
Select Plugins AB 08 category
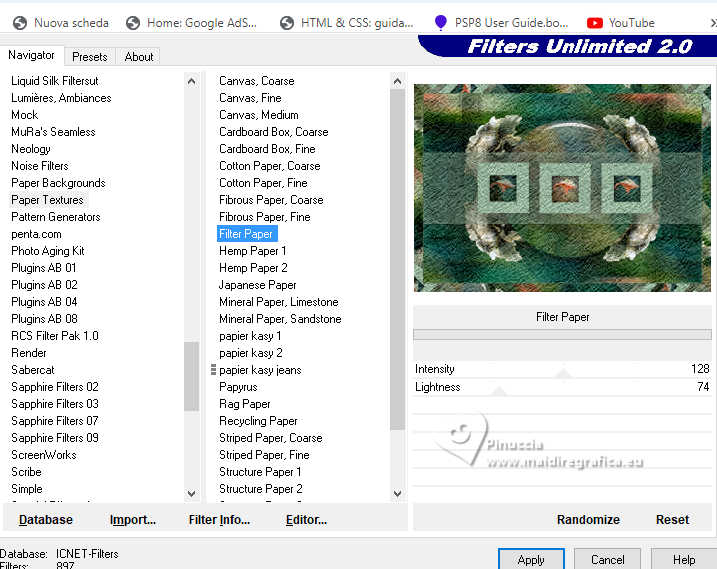(44, 319)
